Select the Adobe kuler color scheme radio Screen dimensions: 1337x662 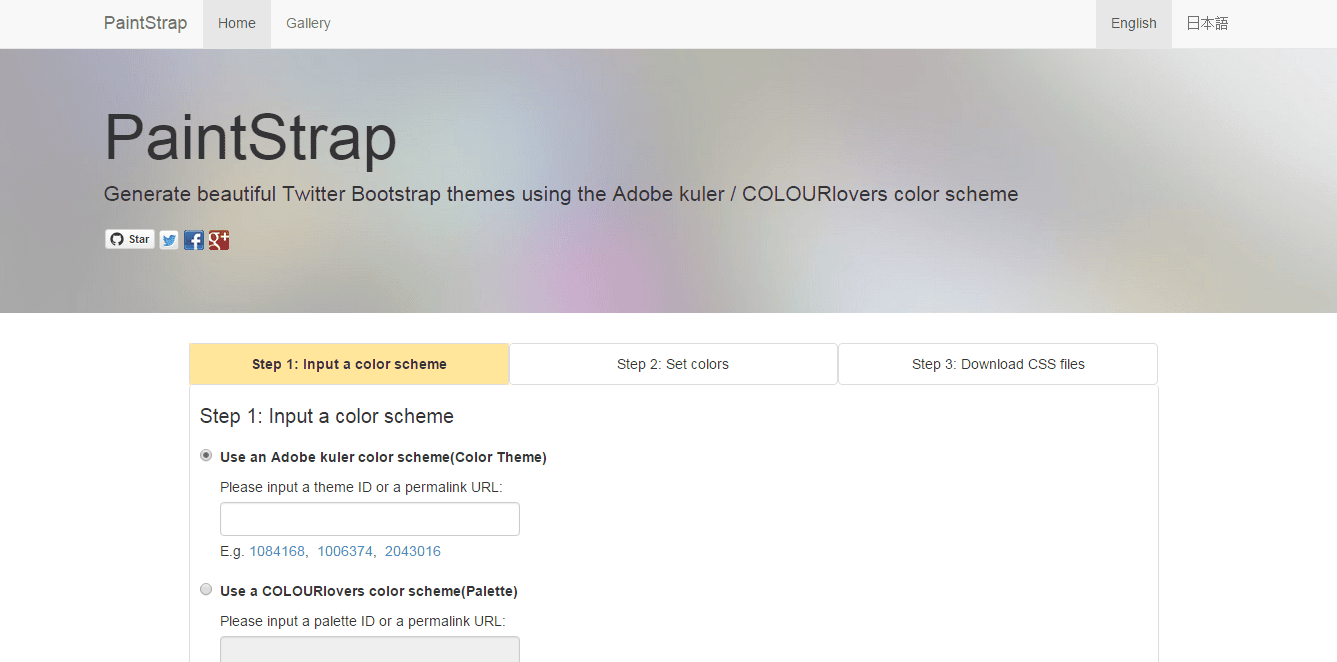(206, 456)
